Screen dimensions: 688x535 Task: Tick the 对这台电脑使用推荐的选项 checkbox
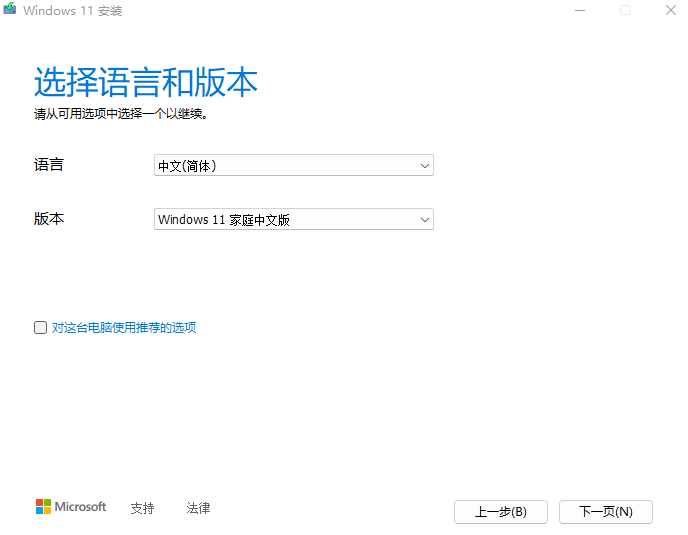coord(40,327)
